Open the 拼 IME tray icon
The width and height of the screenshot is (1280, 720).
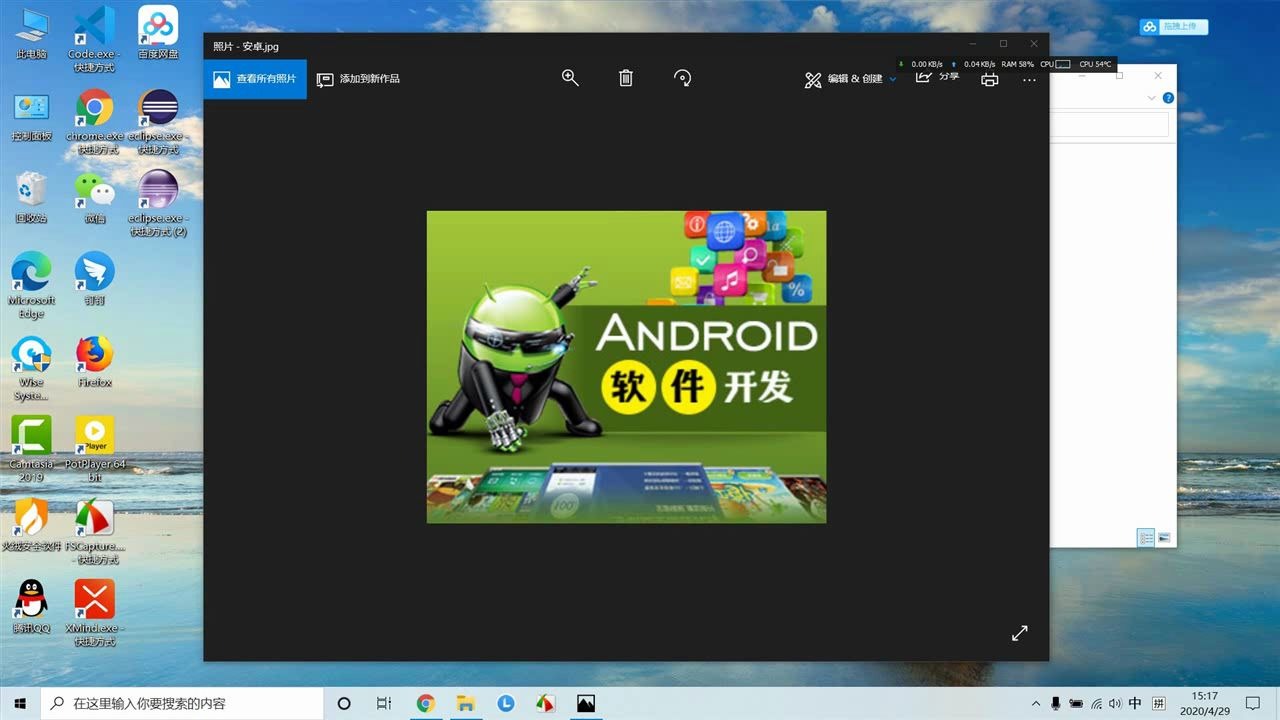1157,704
